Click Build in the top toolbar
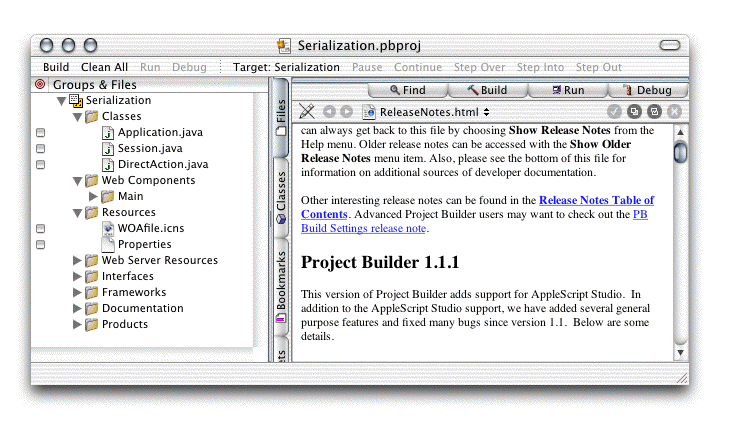 [56, 67]
